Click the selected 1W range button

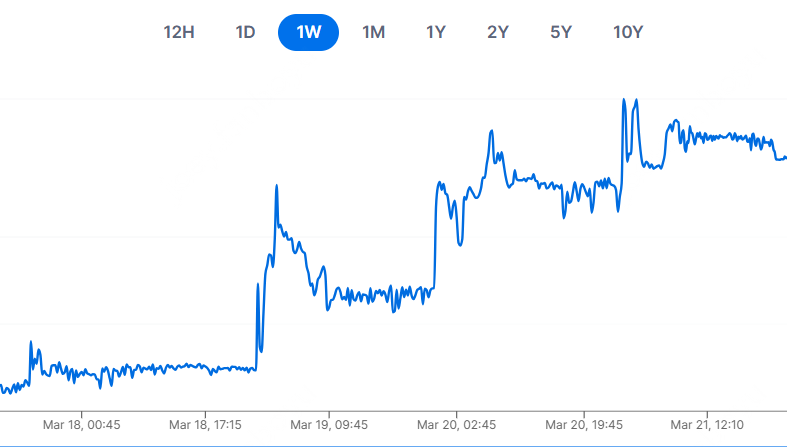(308, 32)
